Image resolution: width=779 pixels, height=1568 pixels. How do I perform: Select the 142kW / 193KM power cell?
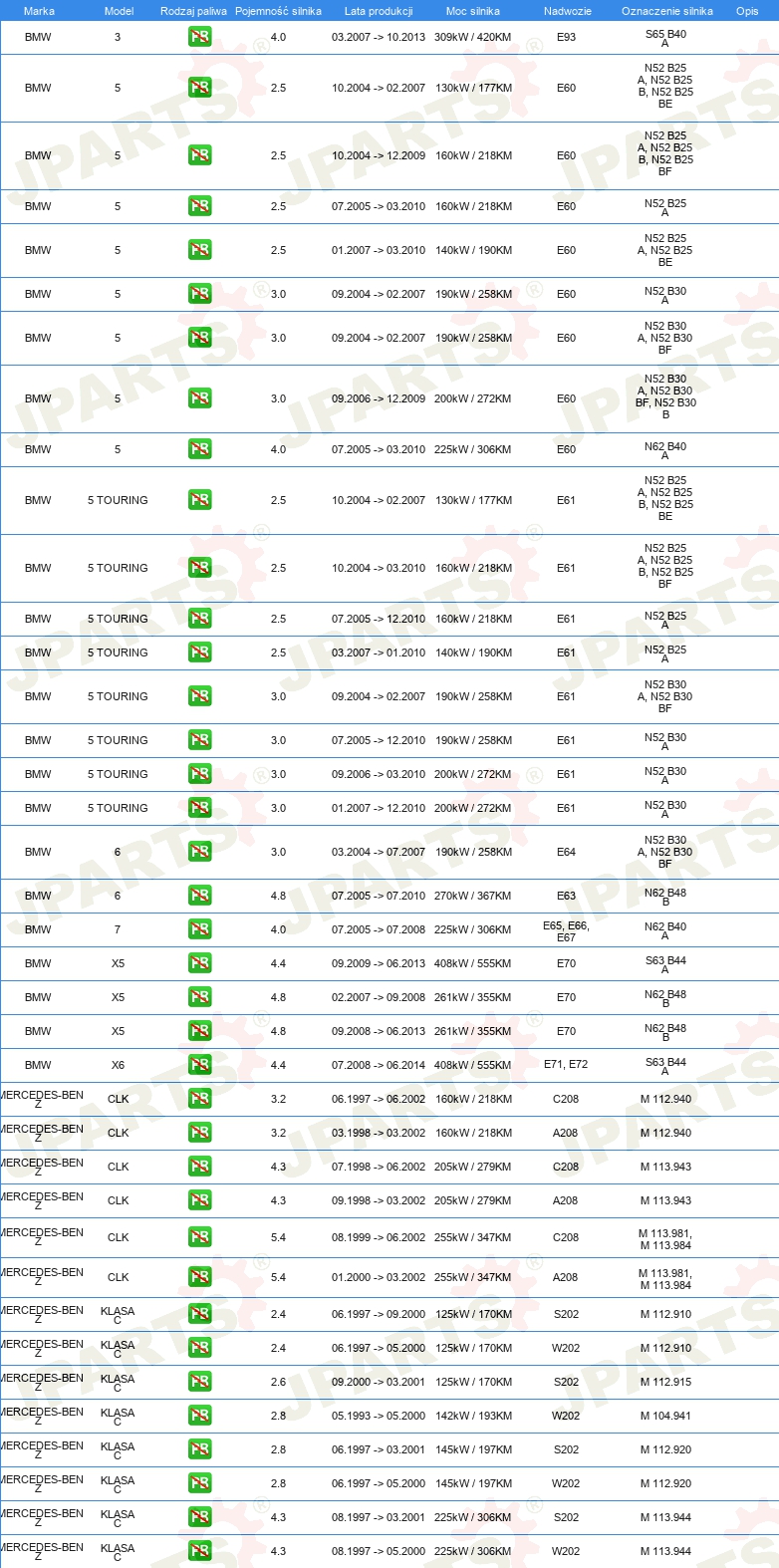pyautogui.click(x=473, y=1416)
